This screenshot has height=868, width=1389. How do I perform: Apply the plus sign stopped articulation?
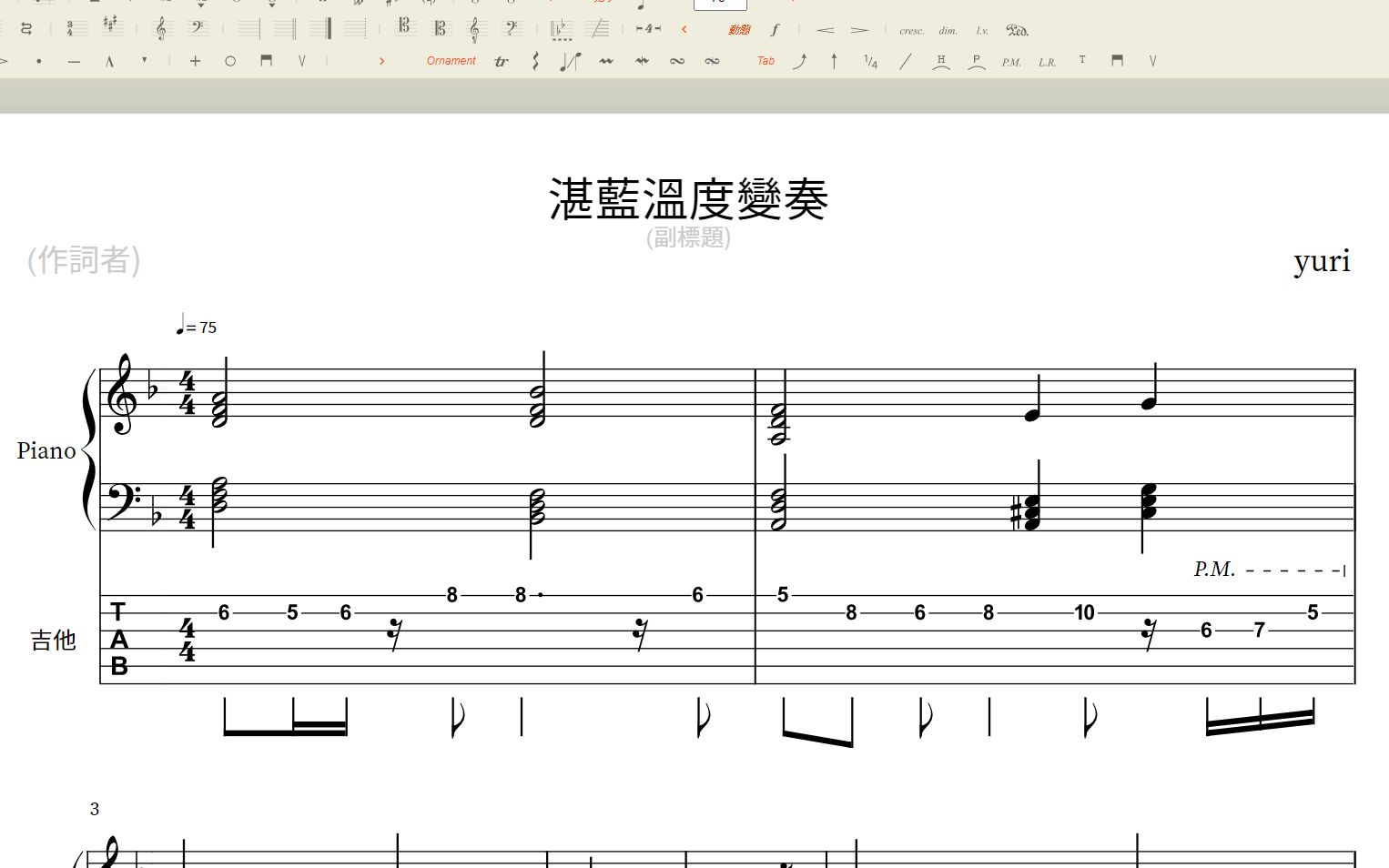(x=195, y=61)
